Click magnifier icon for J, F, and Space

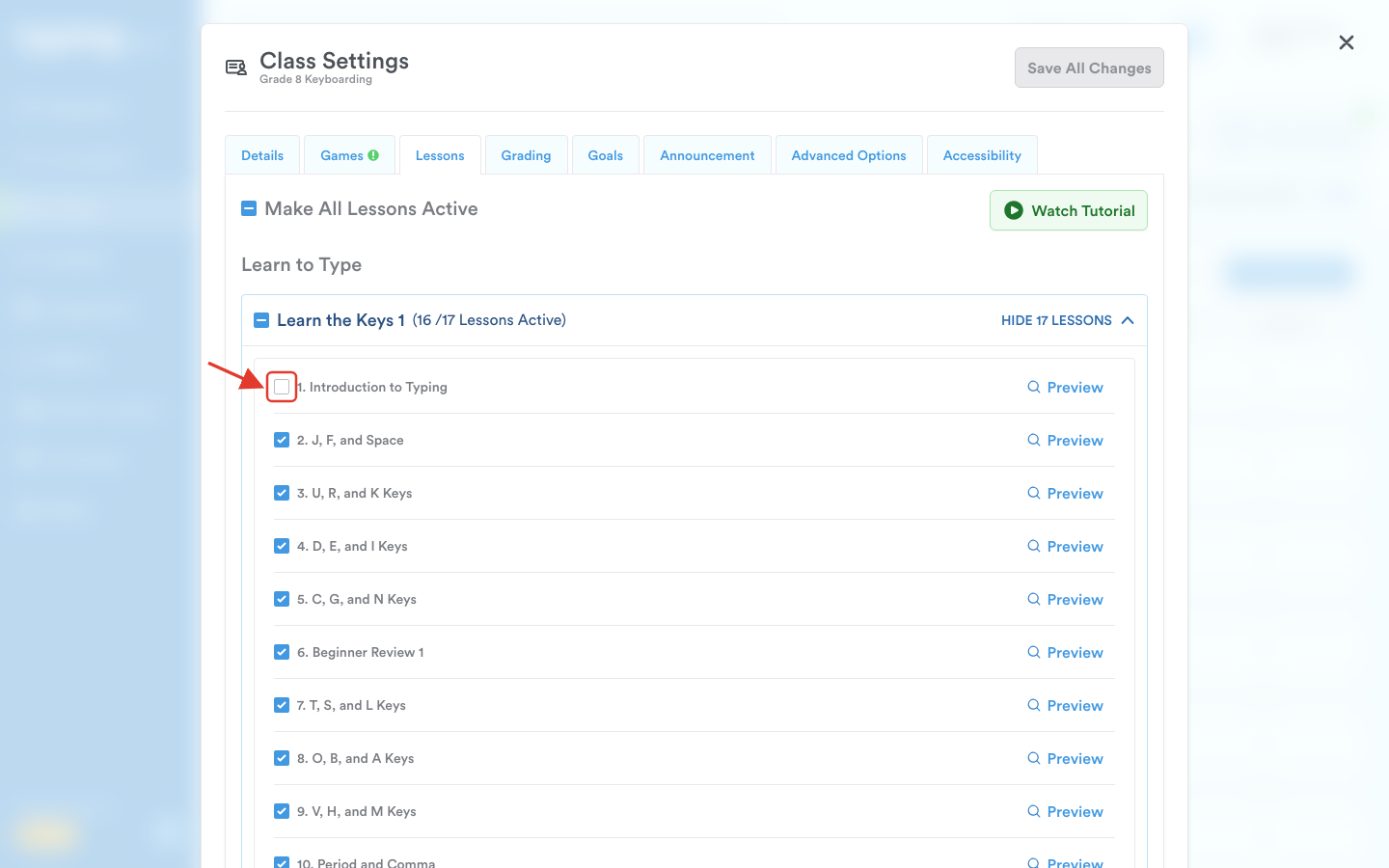[x=1034, y=440]
